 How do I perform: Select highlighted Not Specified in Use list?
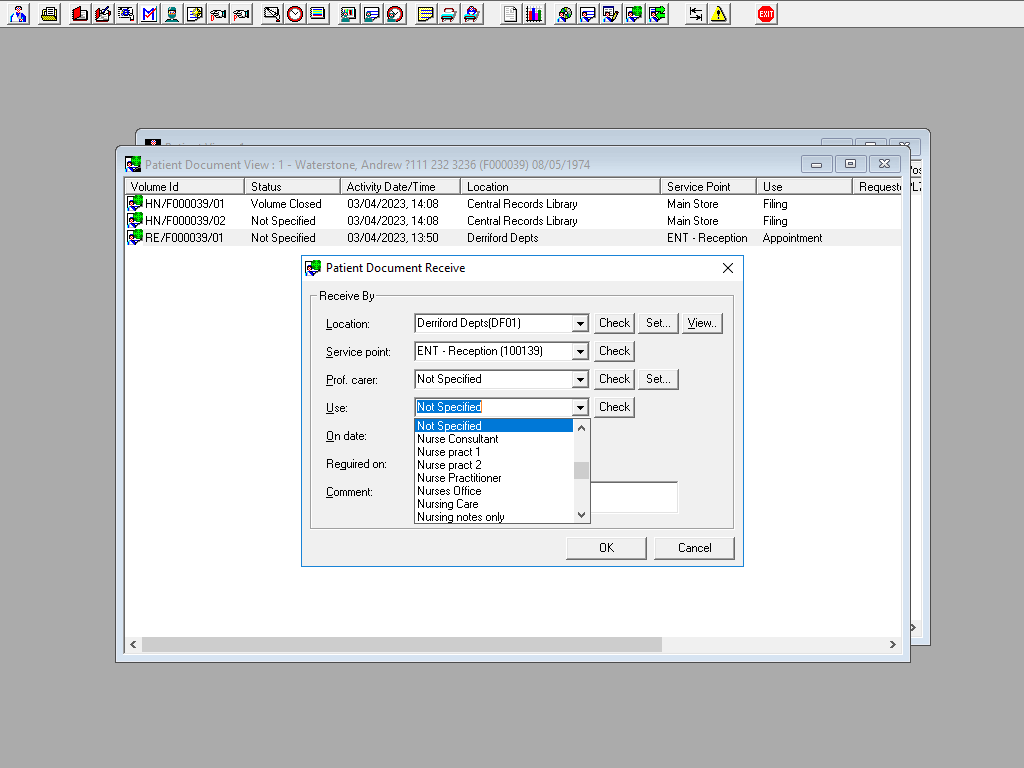494,426
